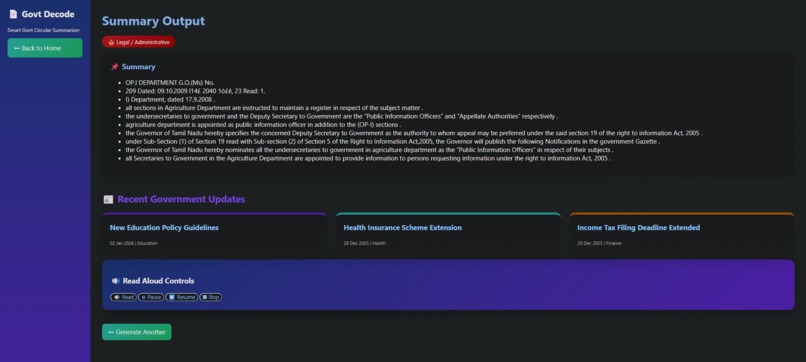Click the bullet about maintaining a register
Viewport: 806px width, 362px height.
pyautogui.click(x=274, y=108)
